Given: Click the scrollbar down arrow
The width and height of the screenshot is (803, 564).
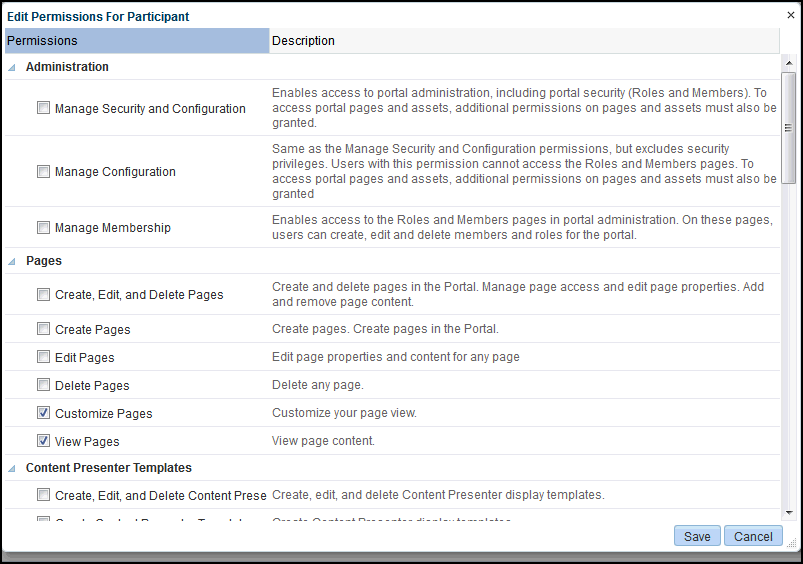Looking at the screenshot, I should 789,512.
